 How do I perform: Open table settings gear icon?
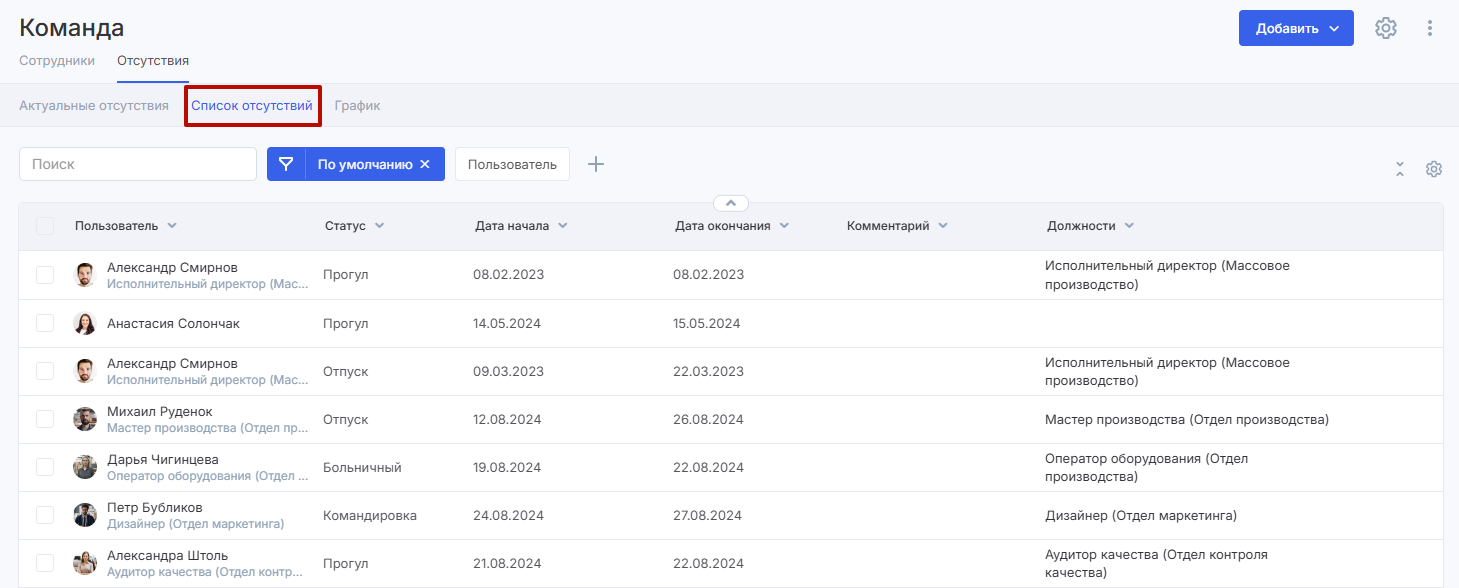1433,169
